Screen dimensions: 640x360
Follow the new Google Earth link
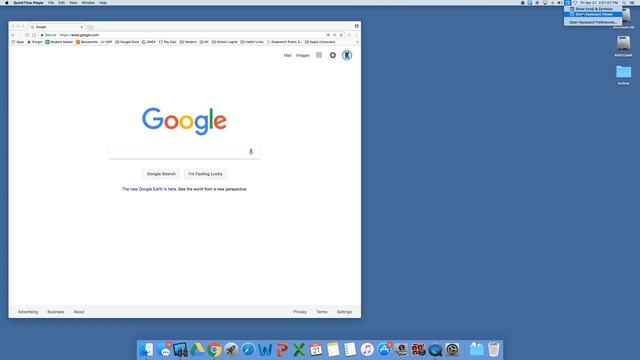(x=149, y=189)
